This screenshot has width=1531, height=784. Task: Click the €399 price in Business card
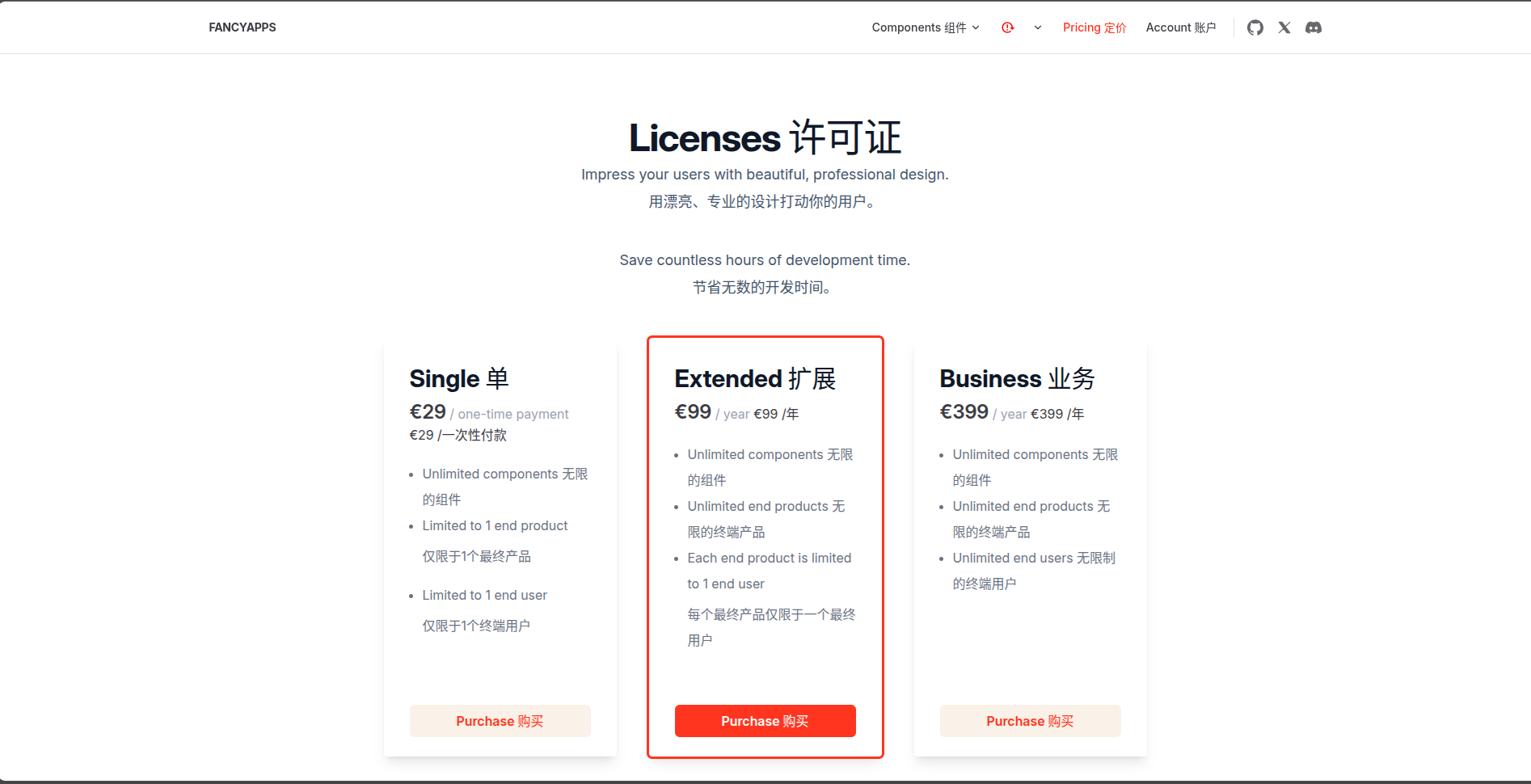pos(964,412)
